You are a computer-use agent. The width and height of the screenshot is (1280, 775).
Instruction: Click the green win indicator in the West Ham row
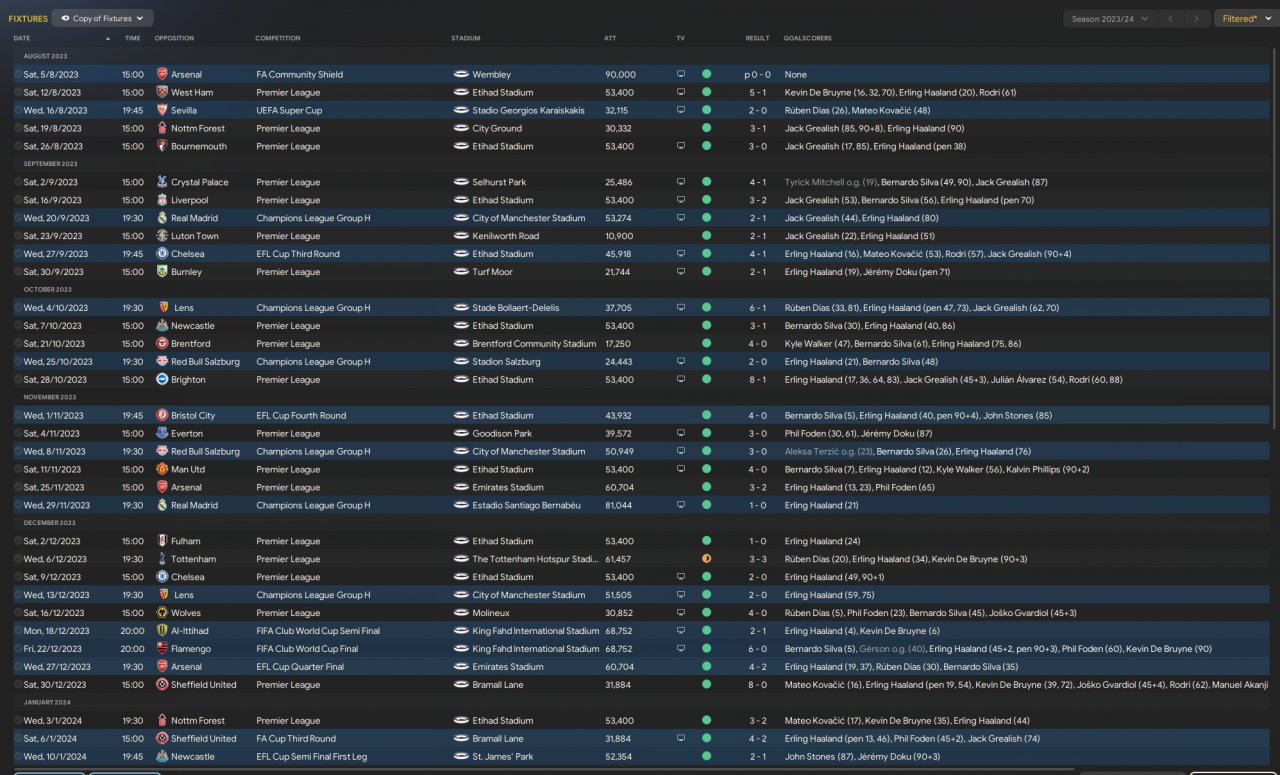(707, 92)
